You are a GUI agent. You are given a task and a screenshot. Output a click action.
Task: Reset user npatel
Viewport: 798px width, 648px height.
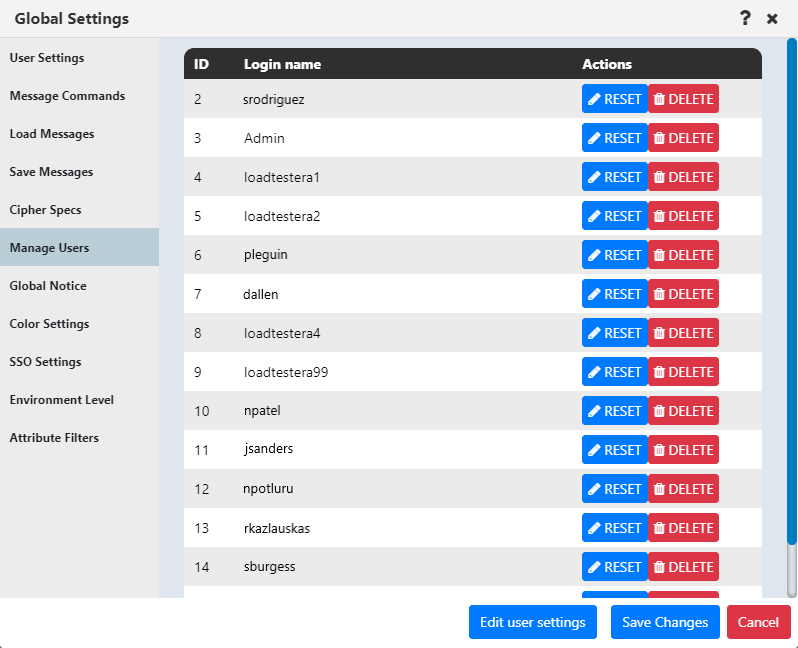[x=614, y=411]
